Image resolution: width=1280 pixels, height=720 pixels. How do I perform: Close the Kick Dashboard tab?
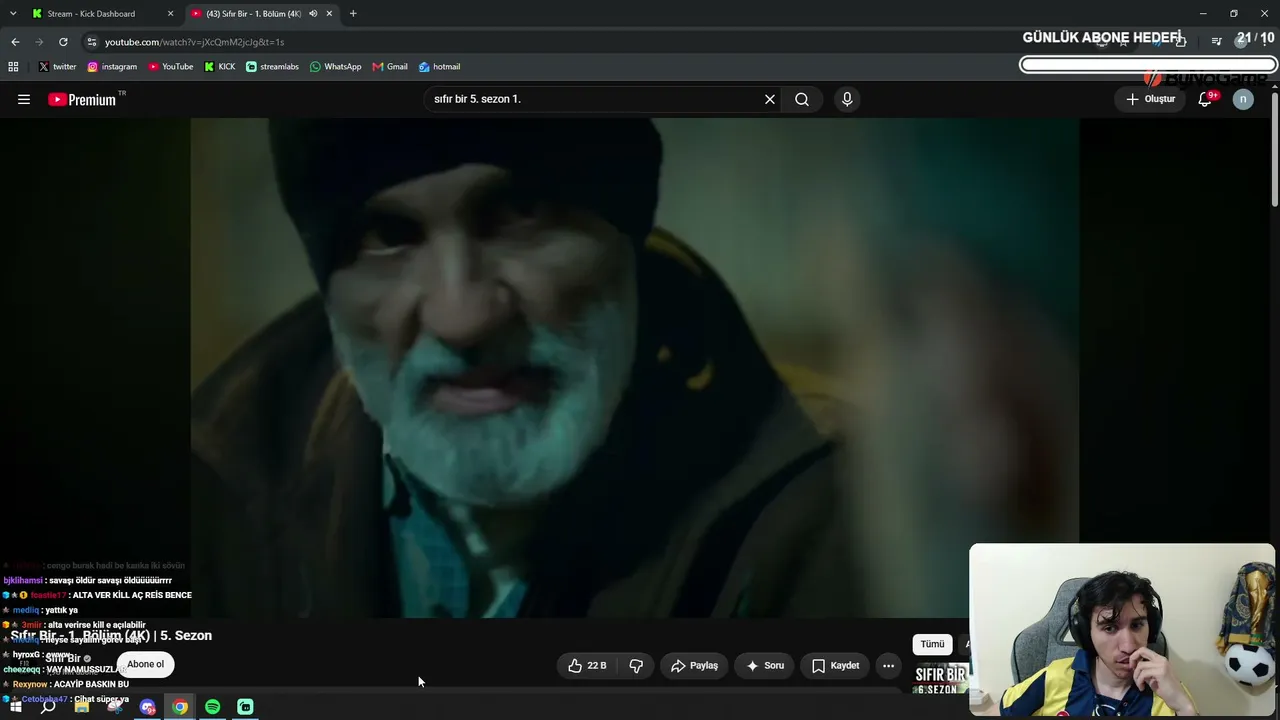tap(170, 14)
